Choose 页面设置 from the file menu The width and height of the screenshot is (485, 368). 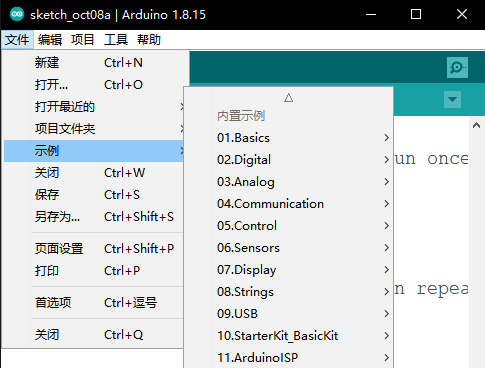point(94,249)
